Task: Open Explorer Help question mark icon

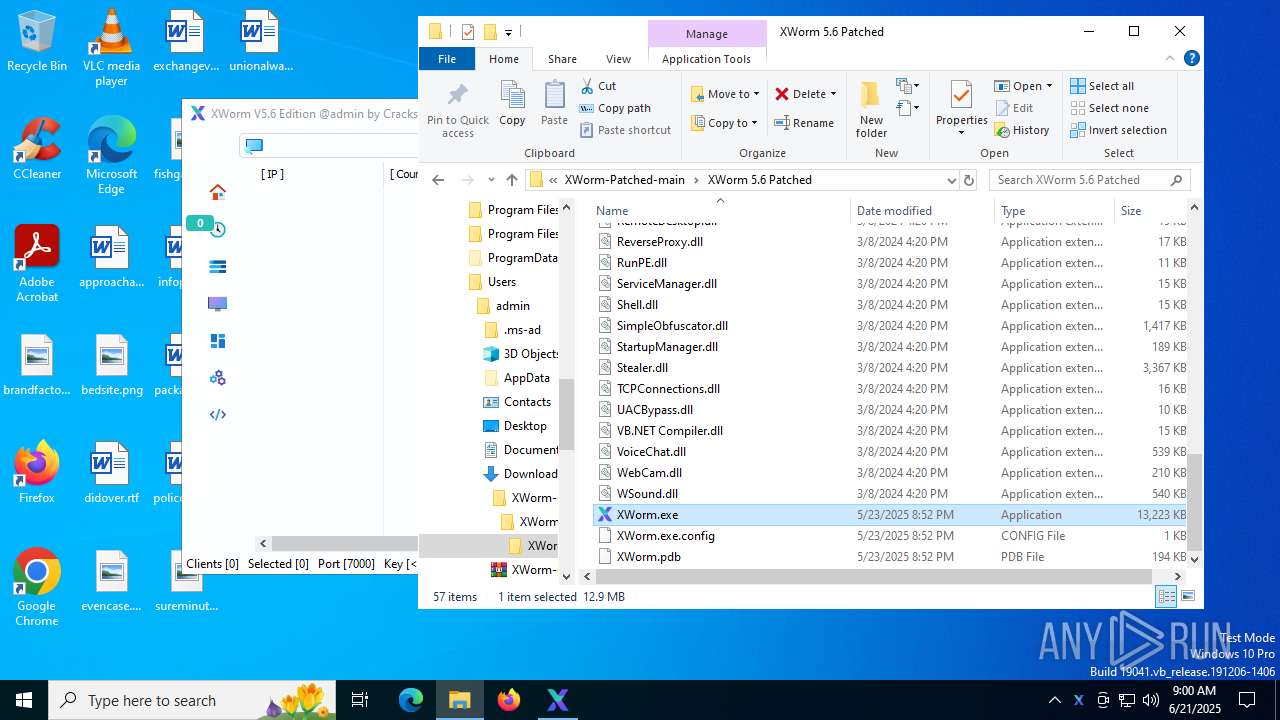Action: (x=1191, y=59)
